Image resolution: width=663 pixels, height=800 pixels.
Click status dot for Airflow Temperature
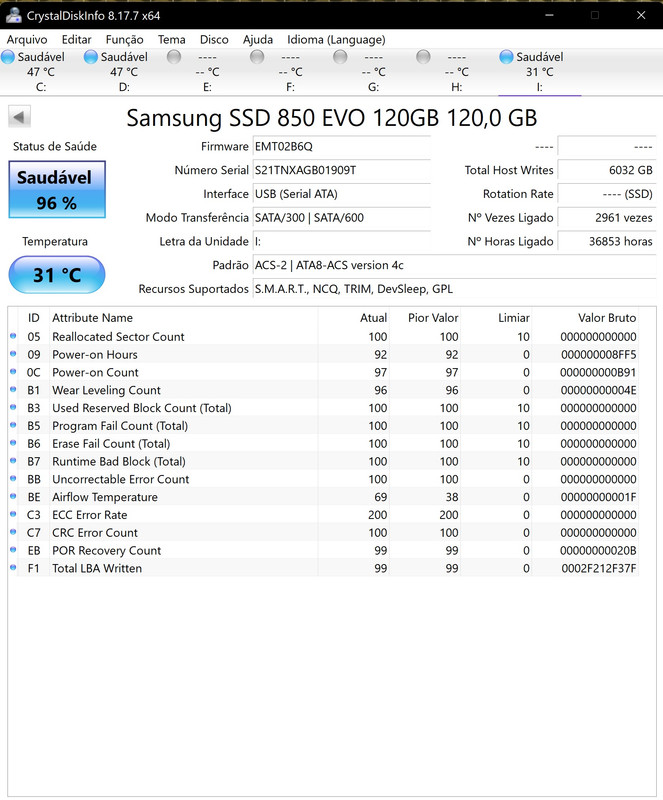point(13,496)
